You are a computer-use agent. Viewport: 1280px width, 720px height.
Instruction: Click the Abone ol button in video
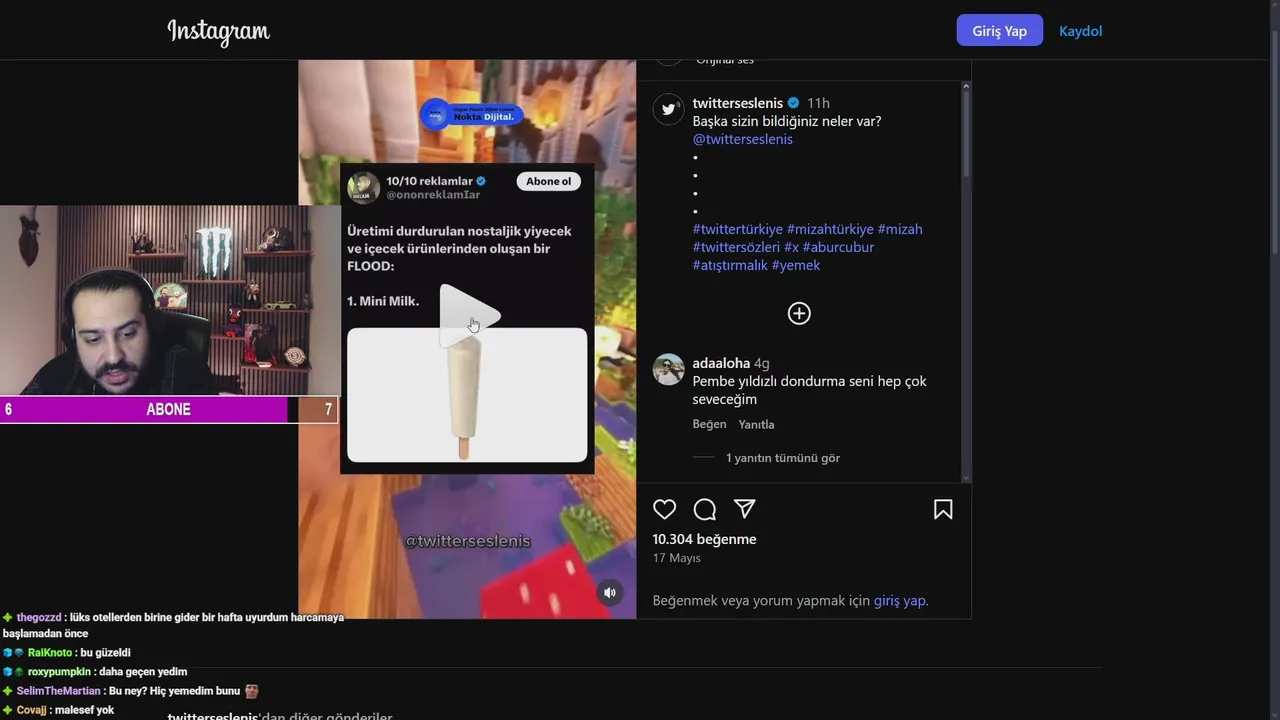pos(548,181)
